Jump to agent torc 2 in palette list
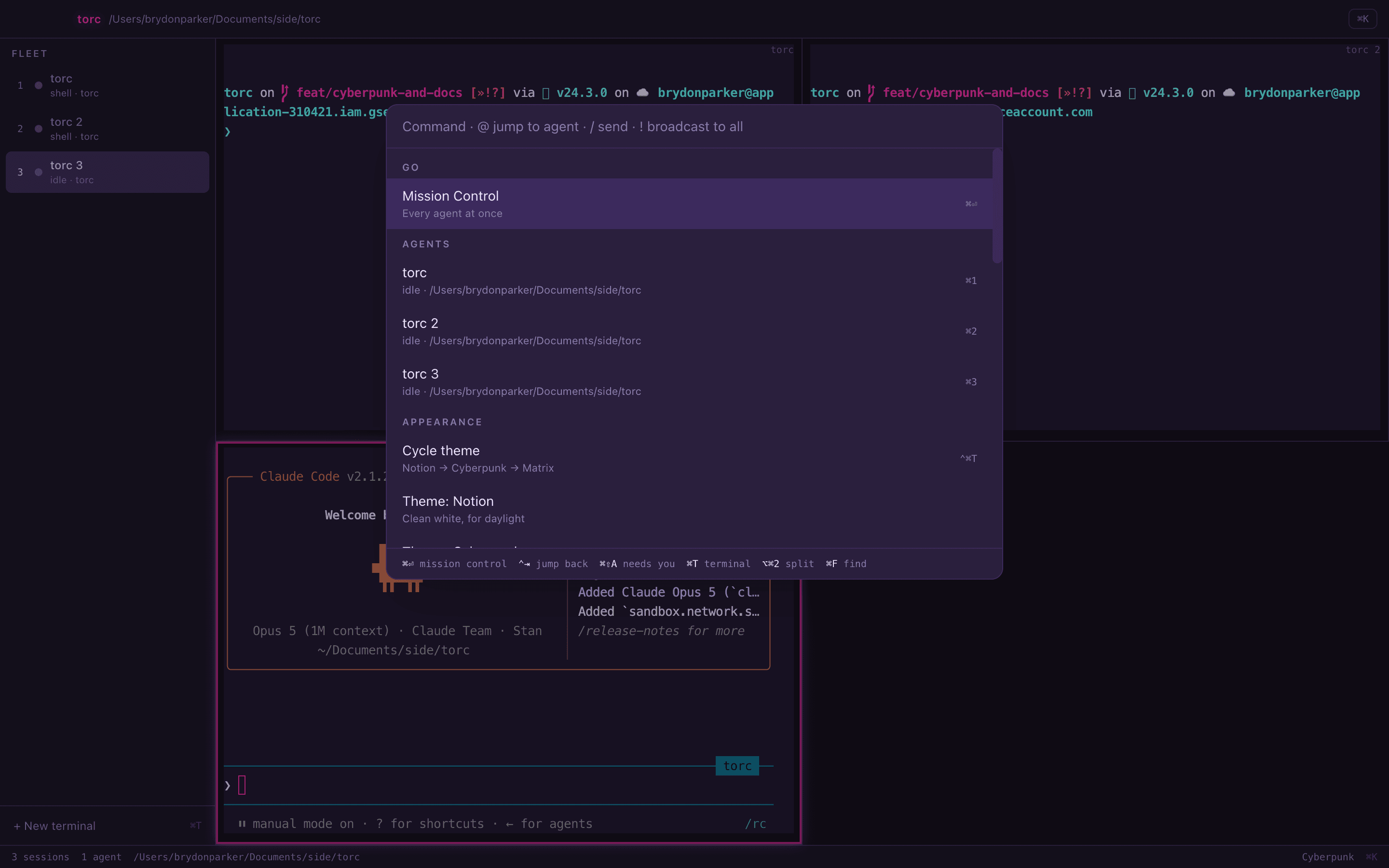This screenshot has width=1389, height=868. point(689,331)
